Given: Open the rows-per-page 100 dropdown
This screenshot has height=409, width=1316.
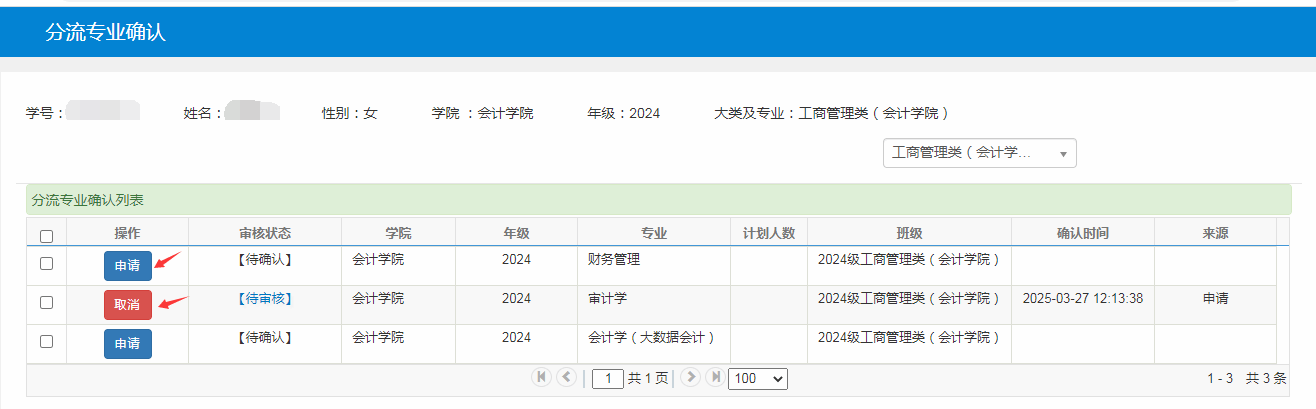Looking at the screenshot, I should [x=758, y=379].
